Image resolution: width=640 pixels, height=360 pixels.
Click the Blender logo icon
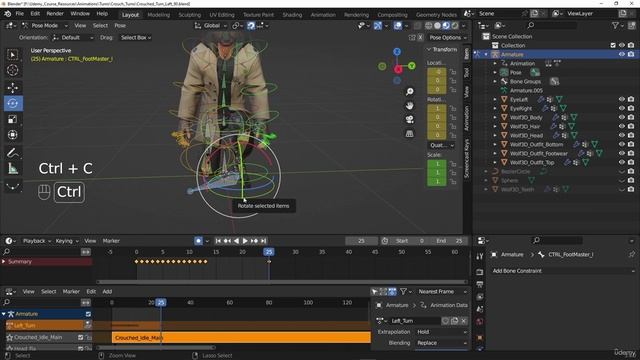point(8,14)
